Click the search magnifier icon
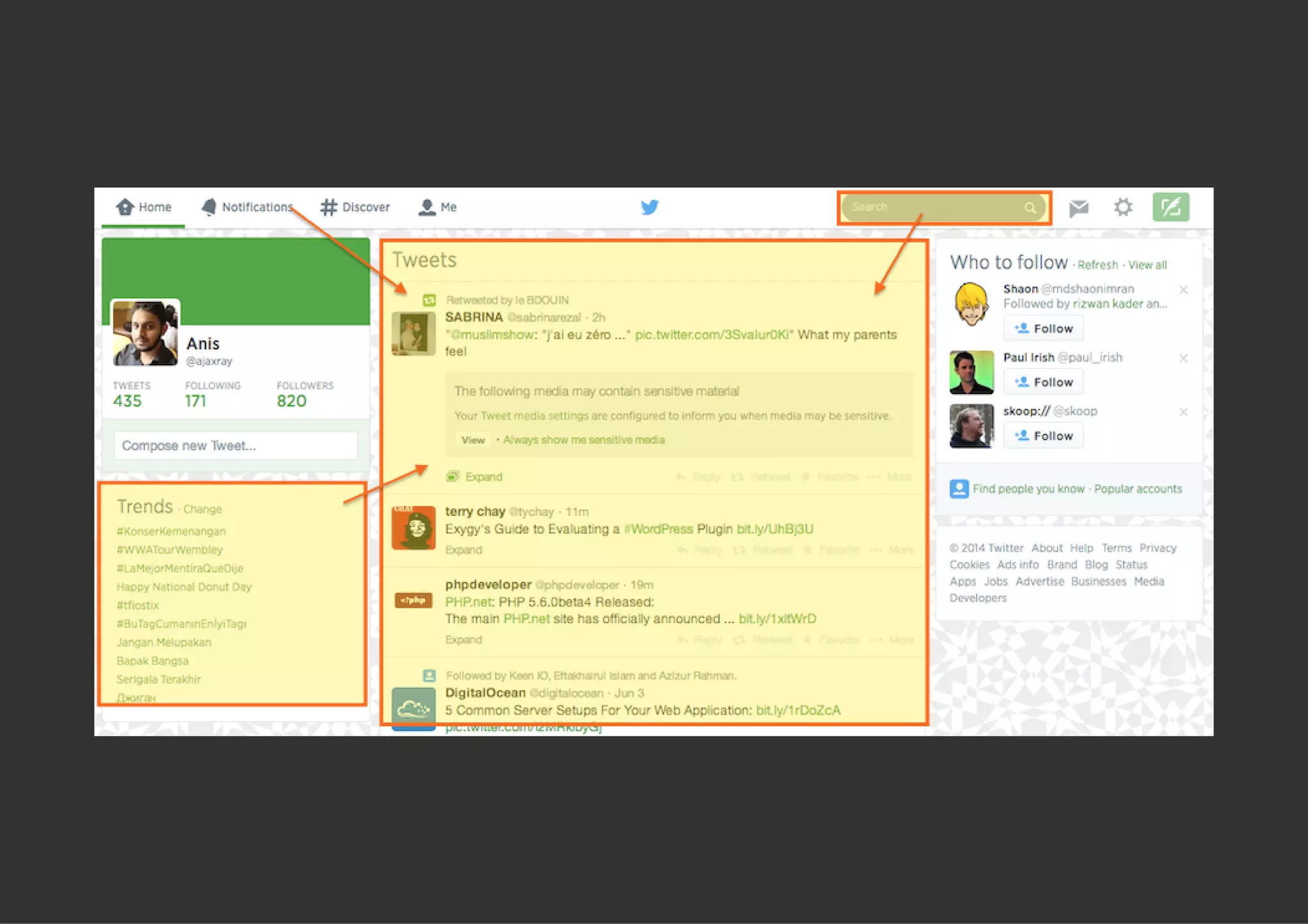Viewport: 1308px width, 924px height. pyautogui.click(x=1030, y=208)
